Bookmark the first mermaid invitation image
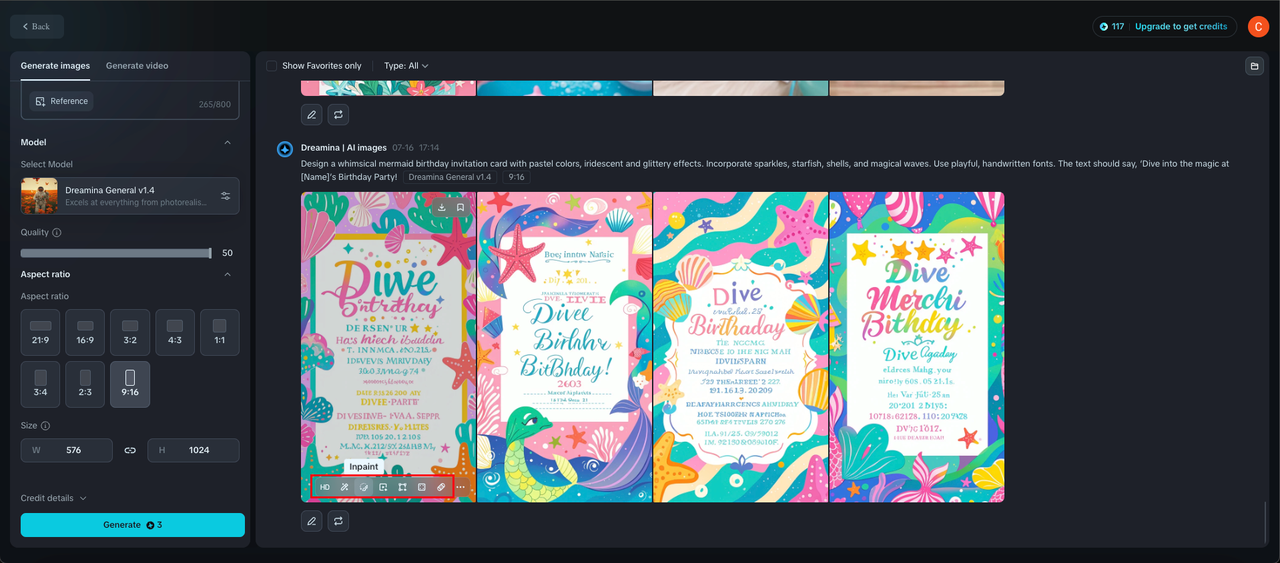This screenshot has width=1280, height=563. coord(460,208)
